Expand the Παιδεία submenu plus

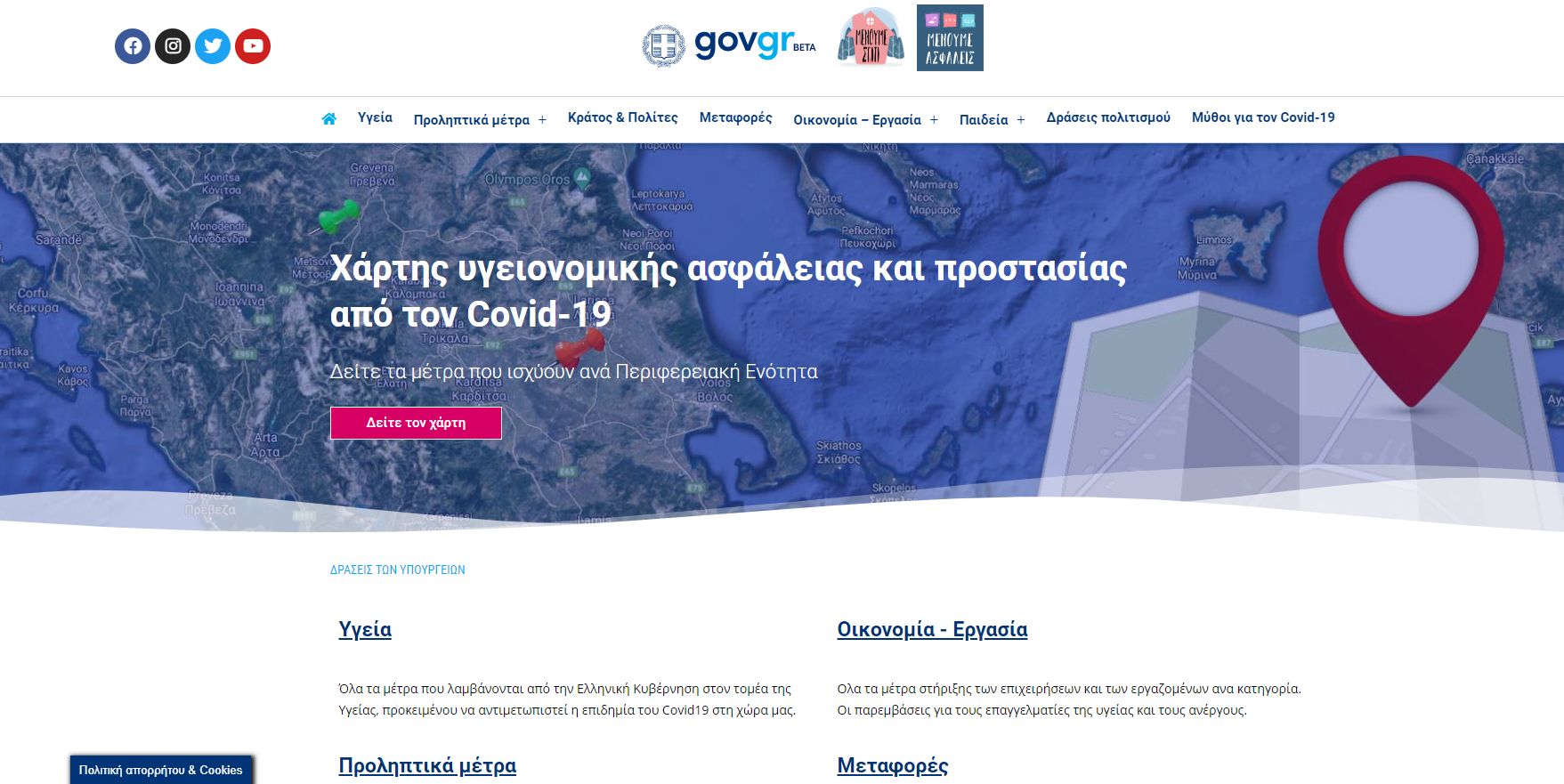point(1021,120)
